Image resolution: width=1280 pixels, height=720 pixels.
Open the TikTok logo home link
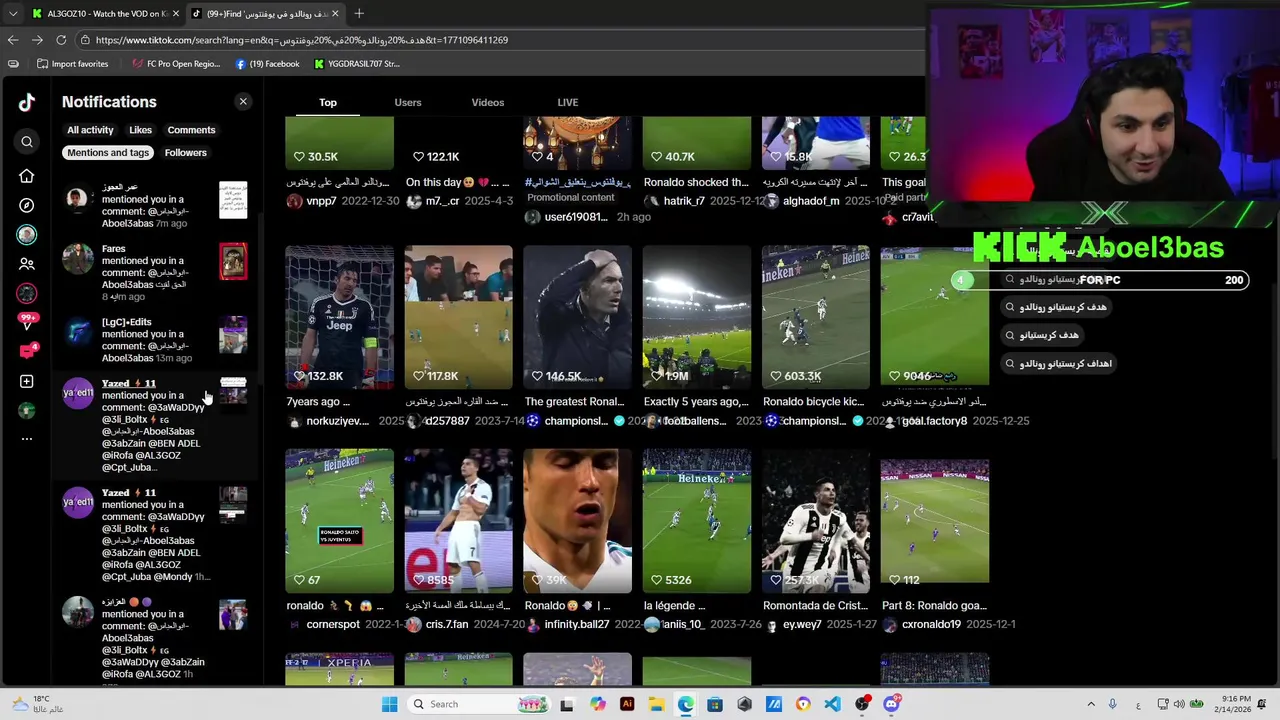coord(27,102)
